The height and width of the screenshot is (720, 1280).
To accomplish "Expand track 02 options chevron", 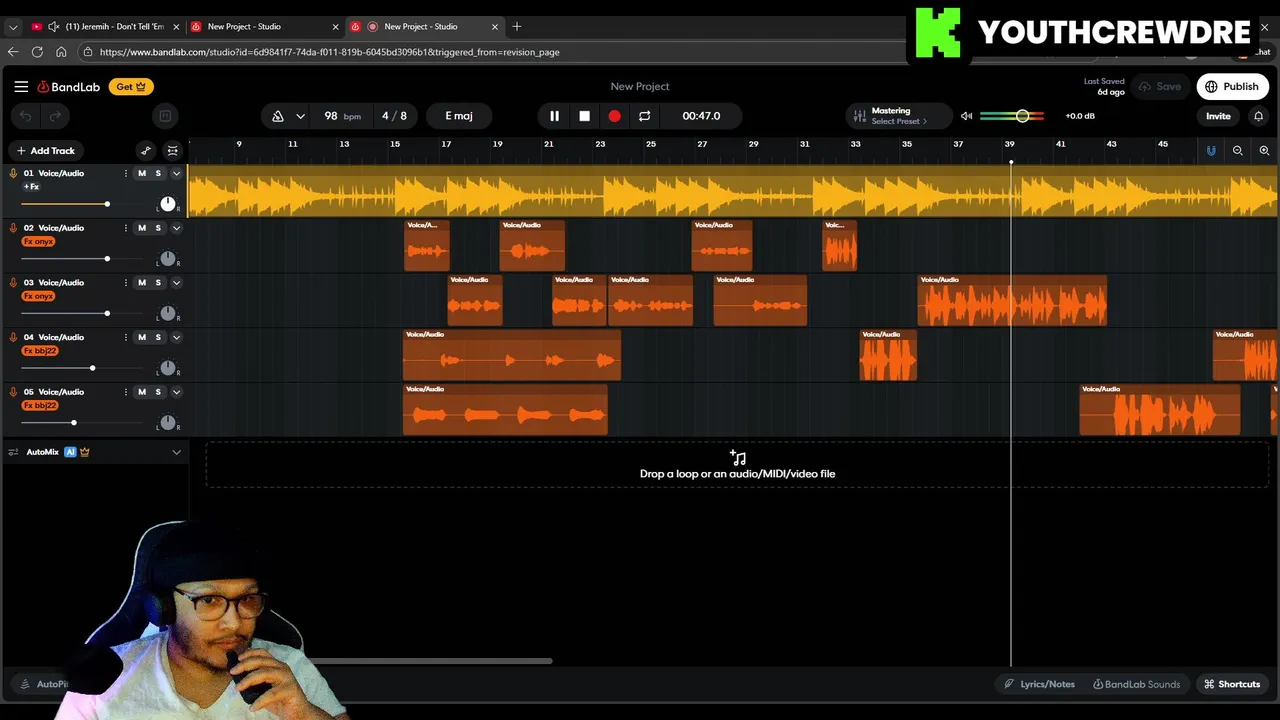I will pos(176,228).
